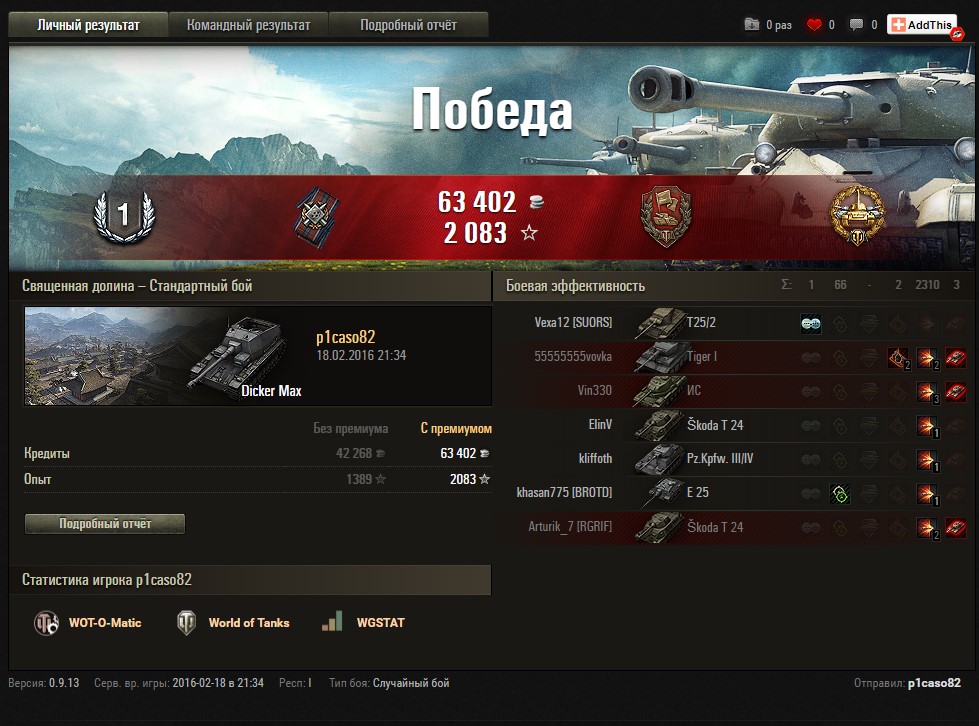Click the folder downloads count icon
Image resolution: width=979 pixels, height=726 pixels.
point(752,24)
